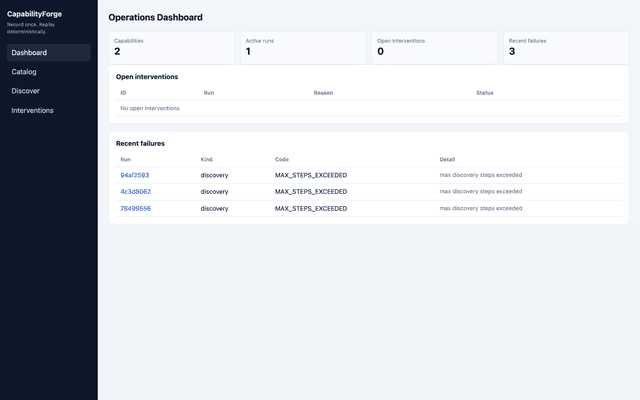Click the Status column header
This screenshot has width=640, height=400.
pyautogui.click(x=485, y=93)
